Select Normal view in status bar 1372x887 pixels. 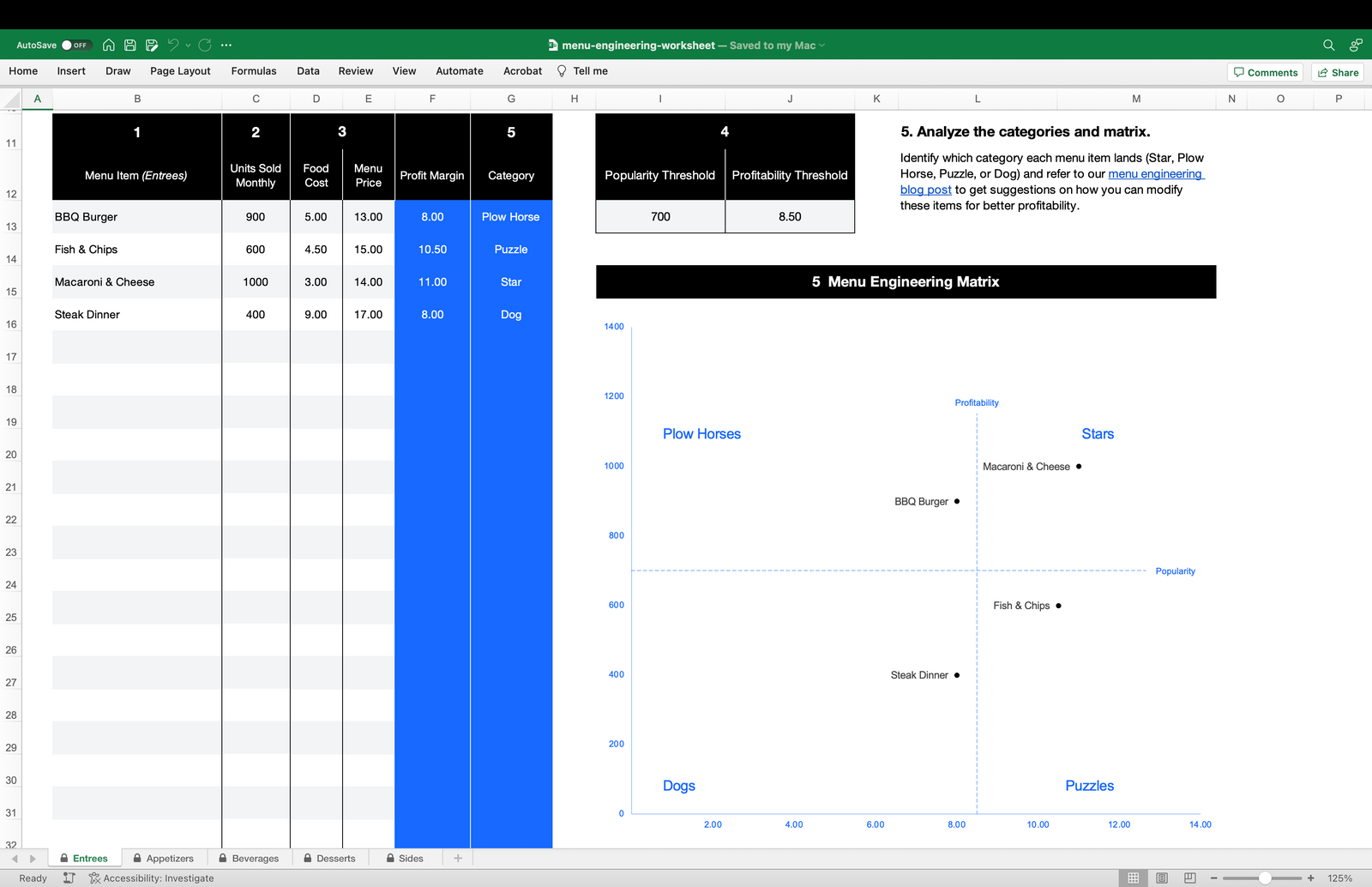tap(1134, 878)
